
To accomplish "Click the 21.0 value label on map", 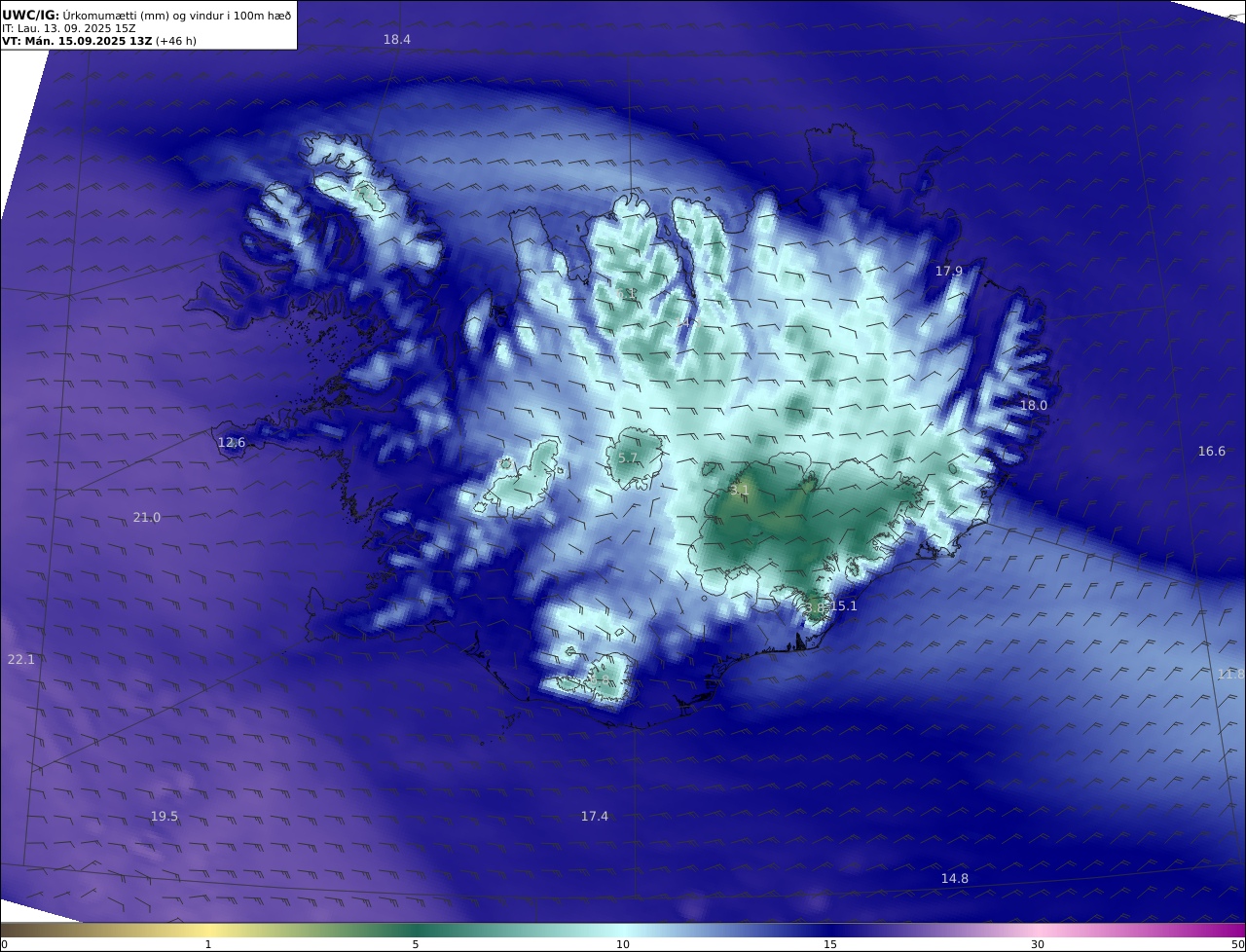I will pos(147,517).
